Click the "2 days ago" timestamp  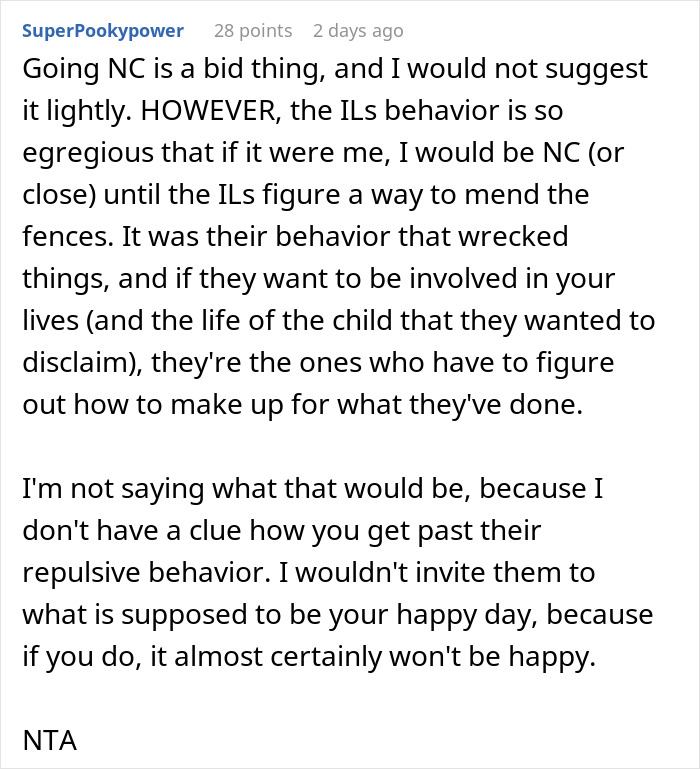[x=358, y=31]
